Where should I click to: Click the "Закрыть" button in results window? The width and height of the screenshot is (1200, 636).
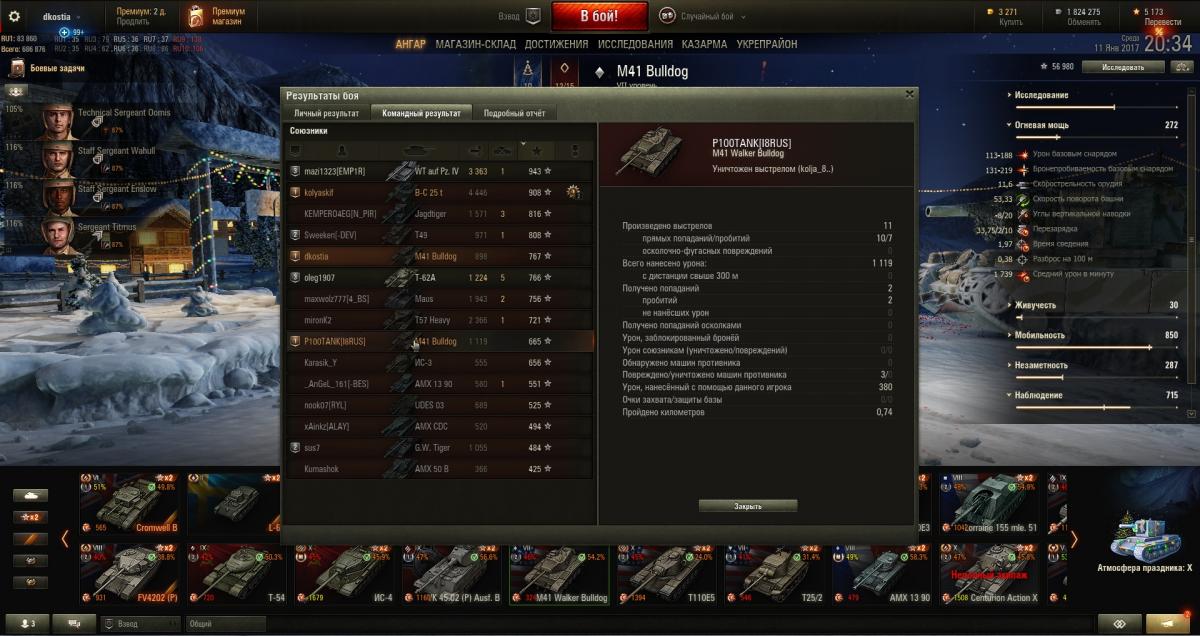[x=748, y=506]
